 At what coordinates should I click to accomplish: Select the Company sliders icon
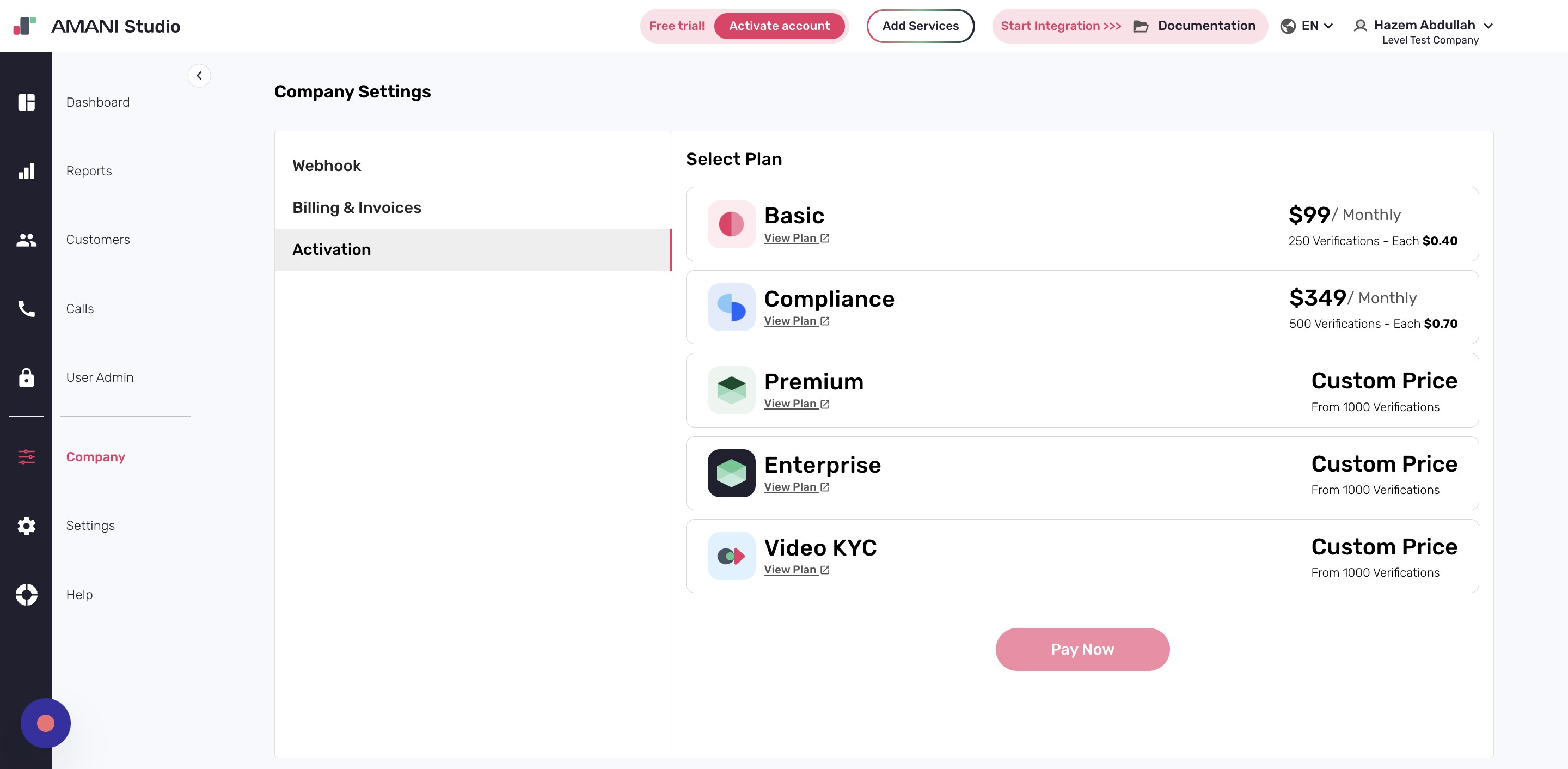click(26, 456)
